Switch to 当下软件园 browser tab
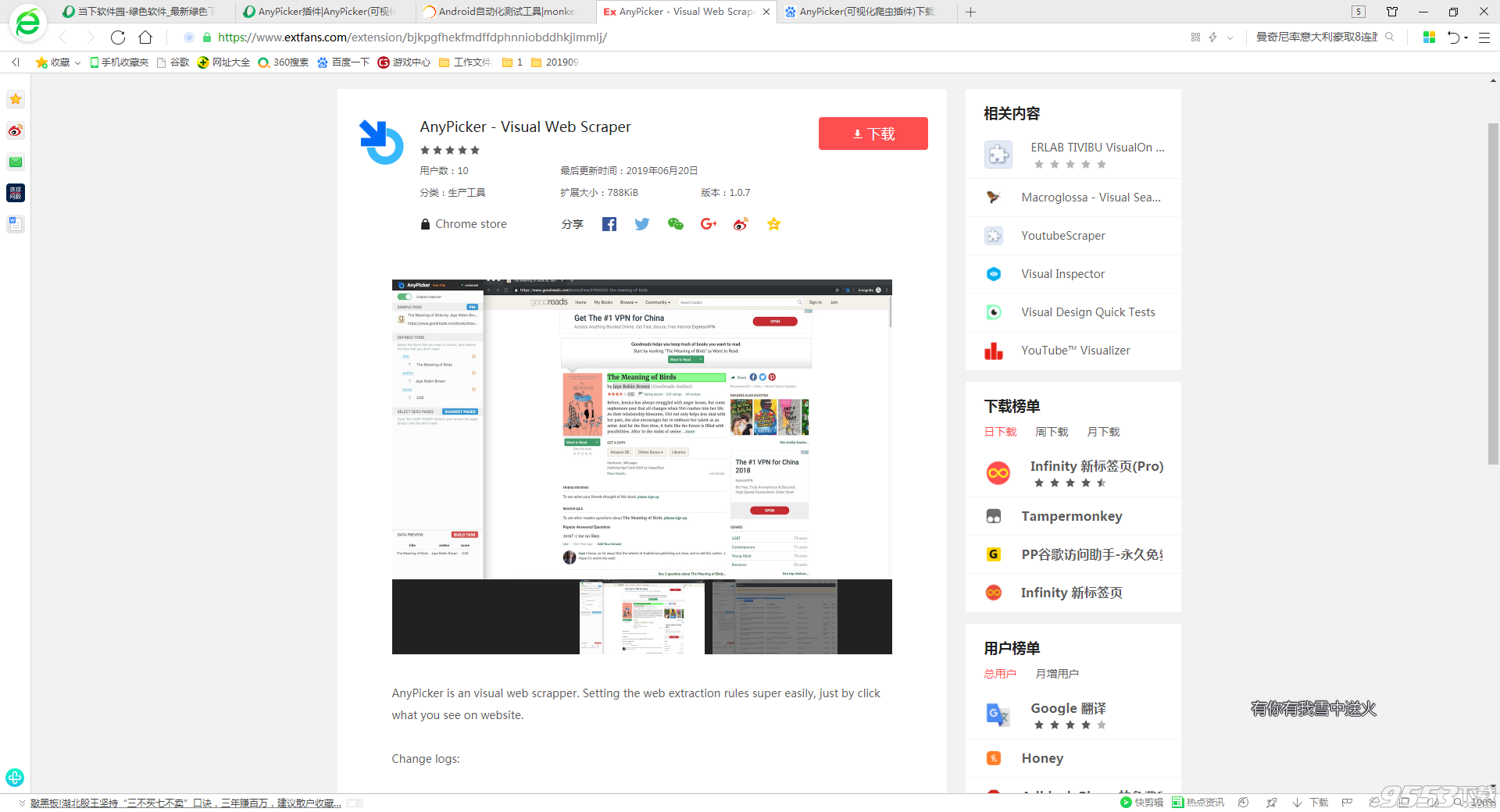Image resolution: width=1500 pixels, height=812 pixels. pyautogui.click(x=137, y=12)
